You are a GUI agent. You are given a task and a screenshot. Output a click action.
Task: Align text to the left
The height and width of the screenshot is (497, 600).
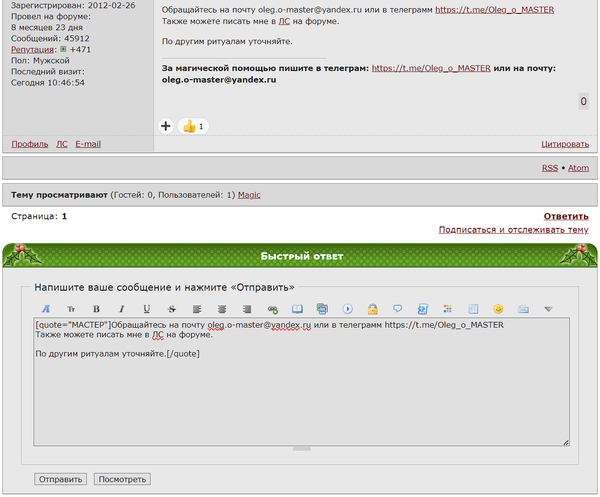tap(197, 309)
